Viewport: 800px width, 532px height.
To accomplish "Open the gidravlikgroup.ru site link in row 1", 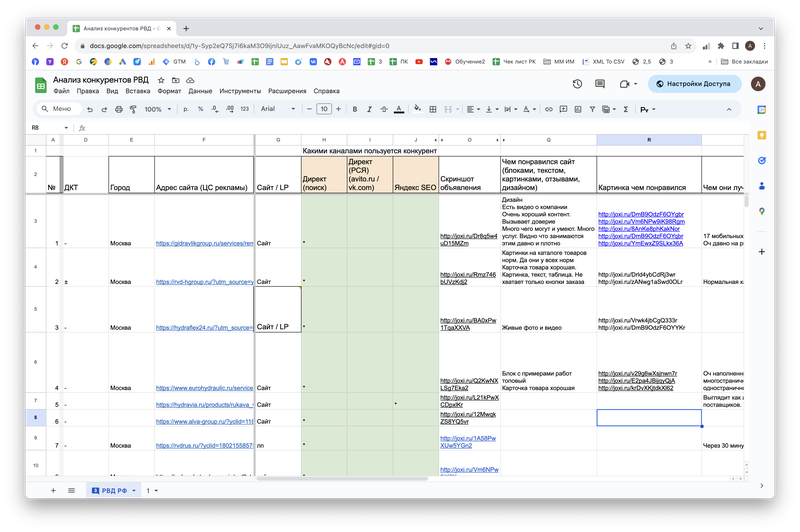I will 204,243.
